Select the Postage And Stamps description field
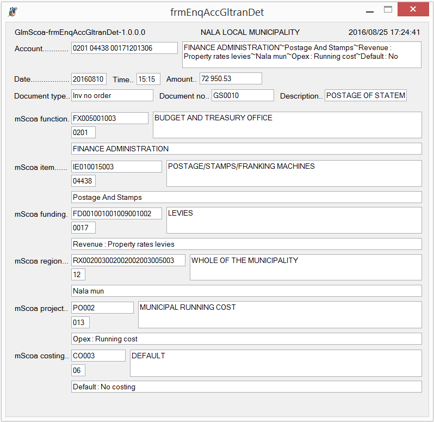The image size is (434, 422). [246, 197]
